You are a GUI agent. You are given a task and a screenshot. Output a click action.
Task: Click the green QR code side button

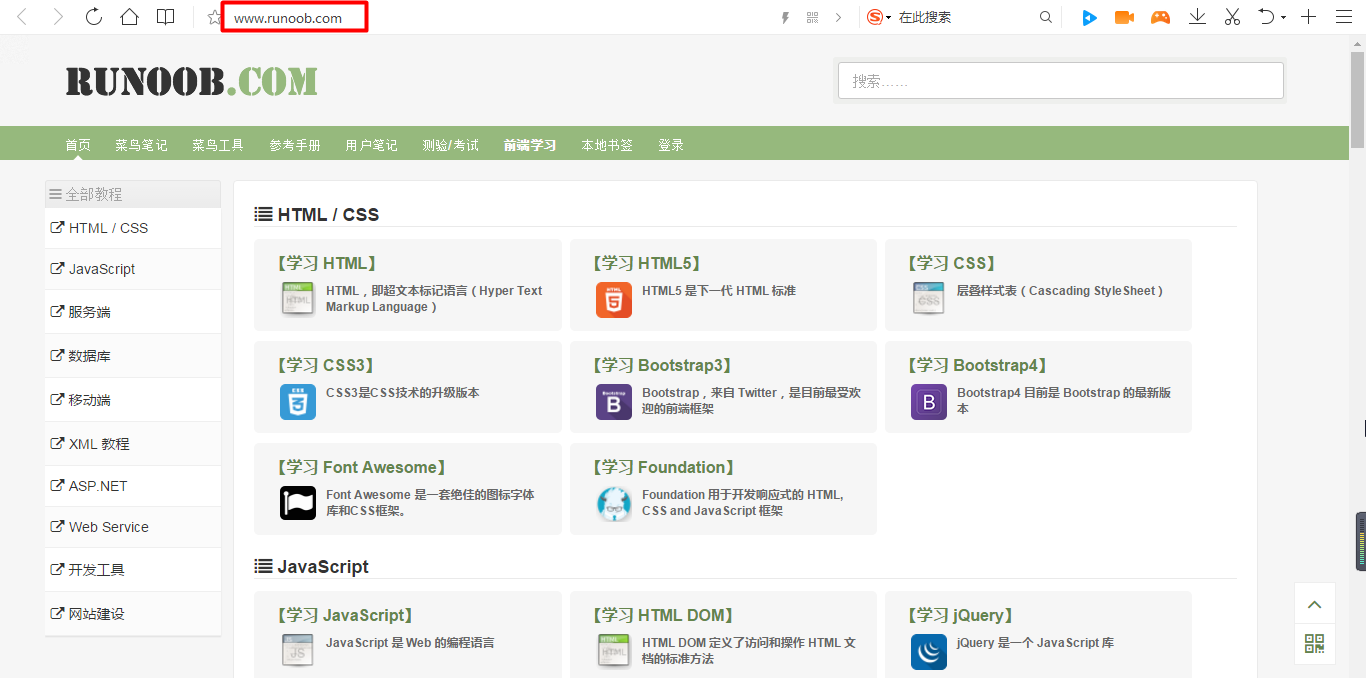(x=1315, y=644)
